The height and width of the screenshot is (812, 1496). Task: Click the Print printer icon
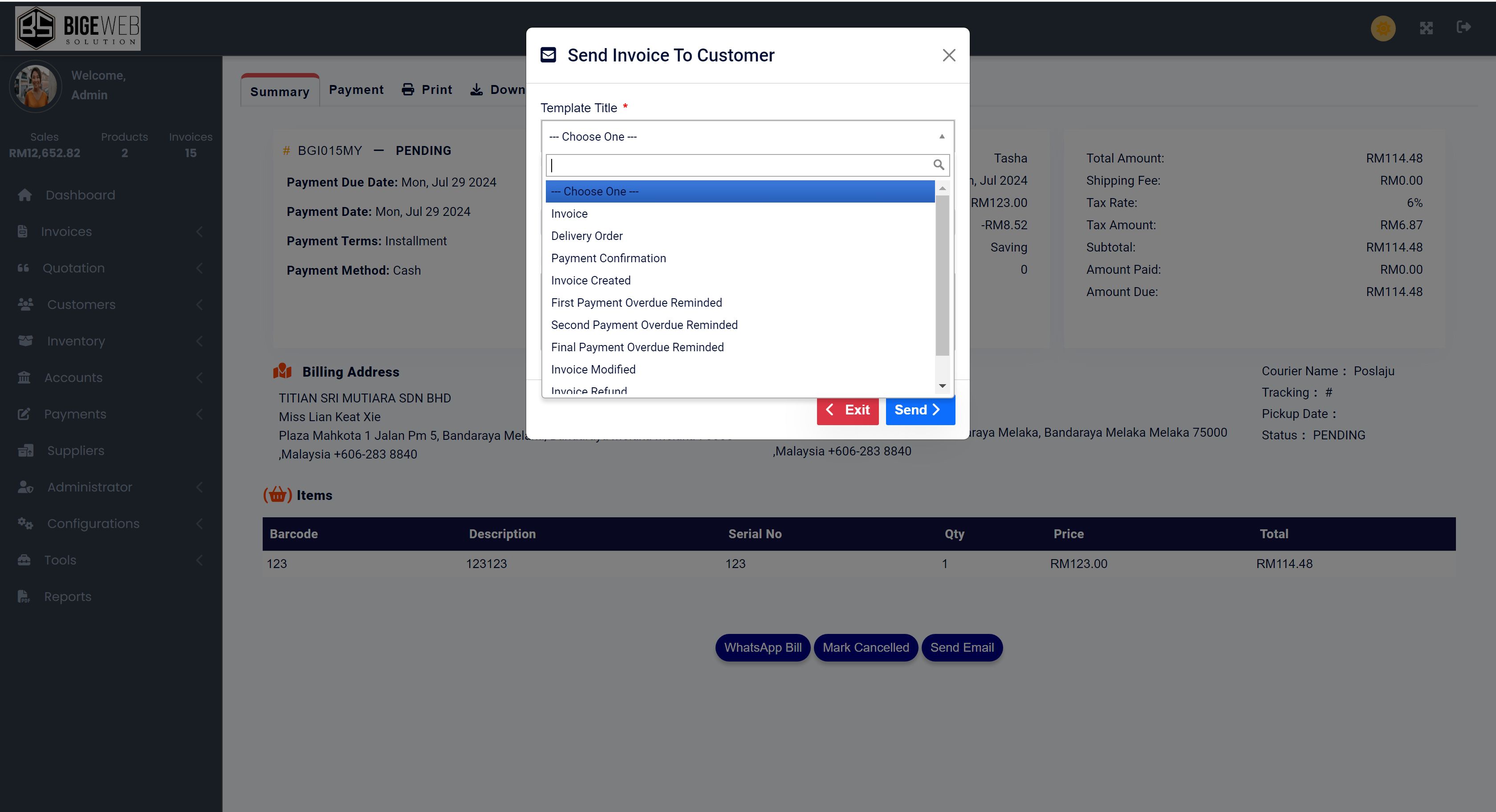point(408,89)
